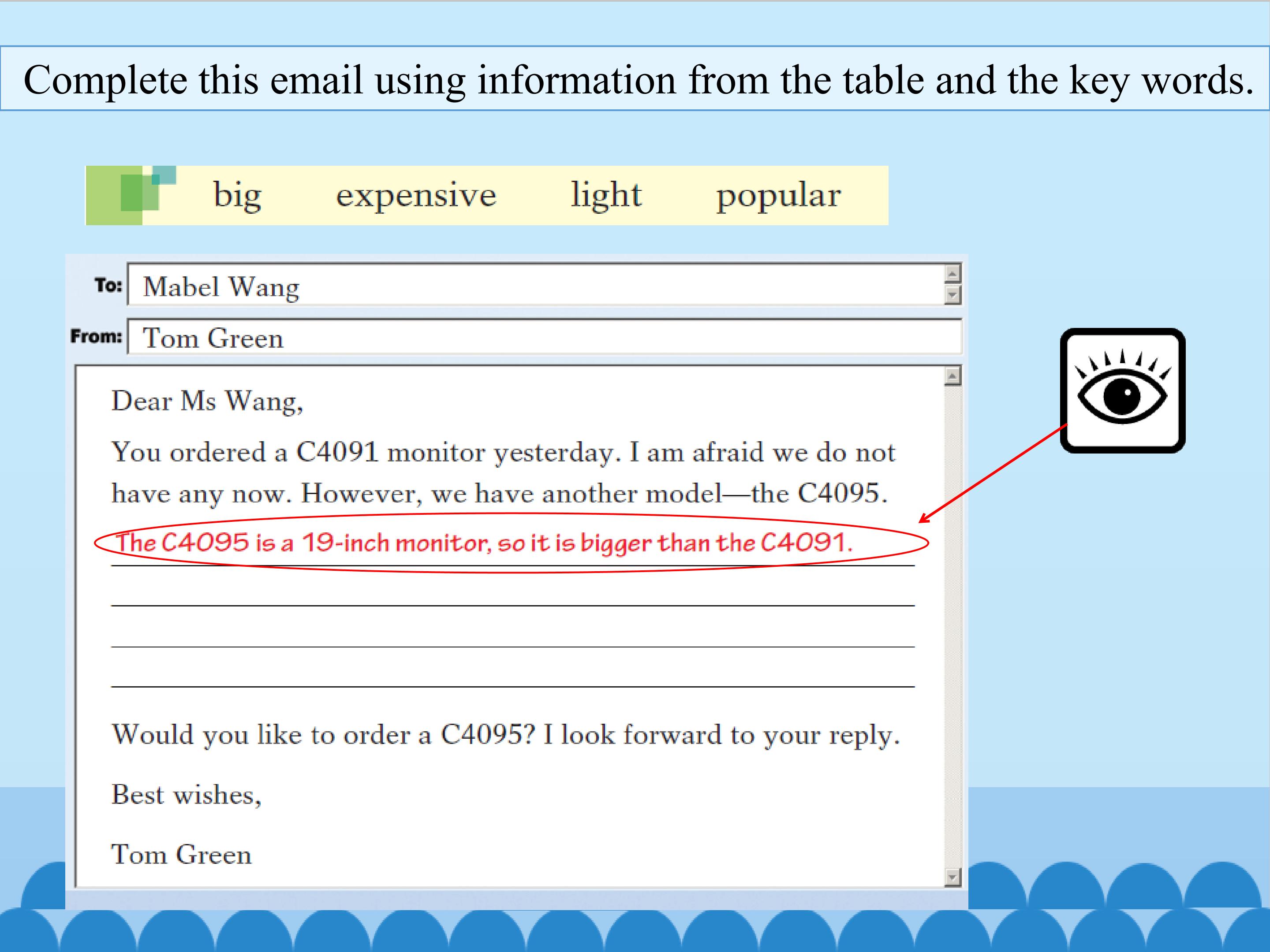Click the From field containing Tom Green
1270x952 pixels.
[x=544, y=337]
